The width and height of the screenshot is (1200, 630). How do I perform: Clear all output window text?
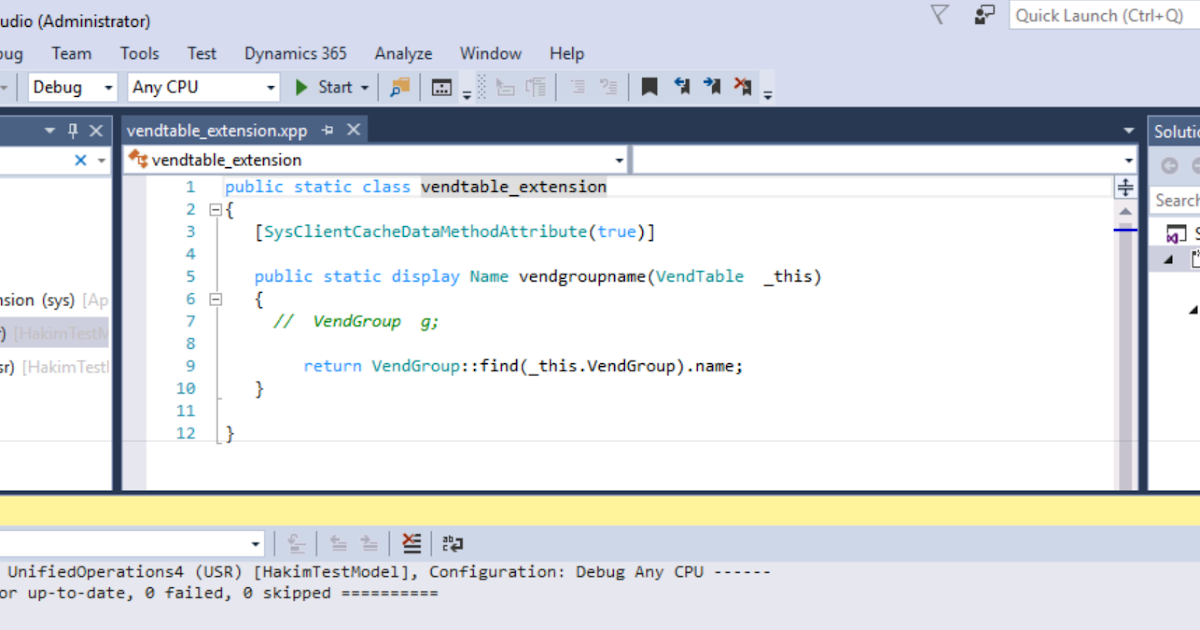[x=410, y=543]
